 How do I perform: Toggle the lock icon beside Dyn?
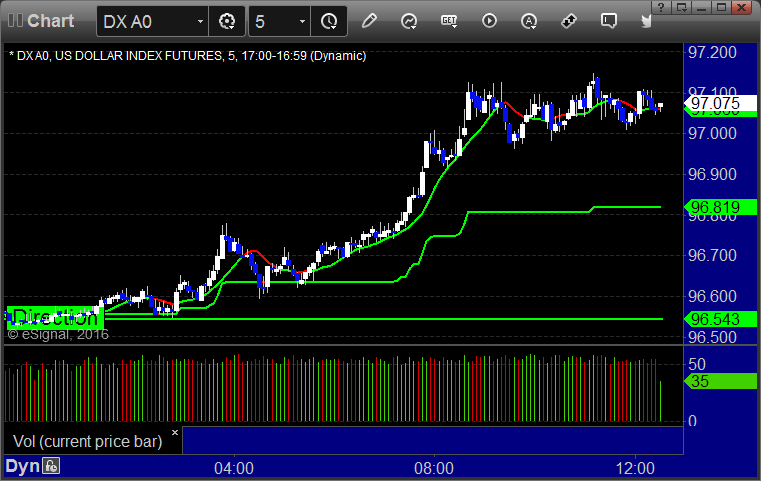coord(50,466)
